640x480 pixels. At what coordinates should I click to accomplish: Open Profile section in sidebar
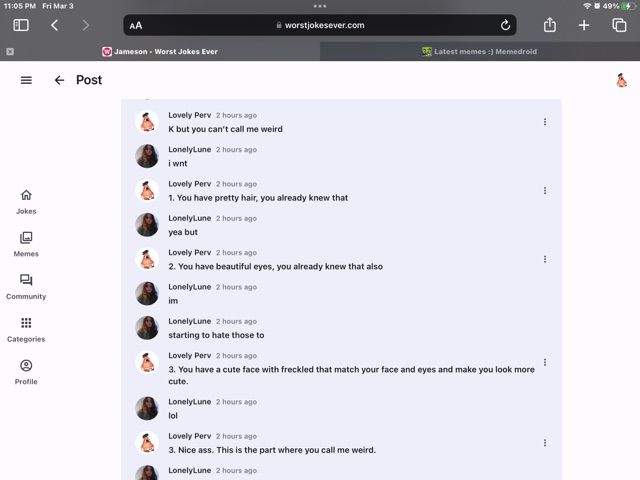[26, 371]
